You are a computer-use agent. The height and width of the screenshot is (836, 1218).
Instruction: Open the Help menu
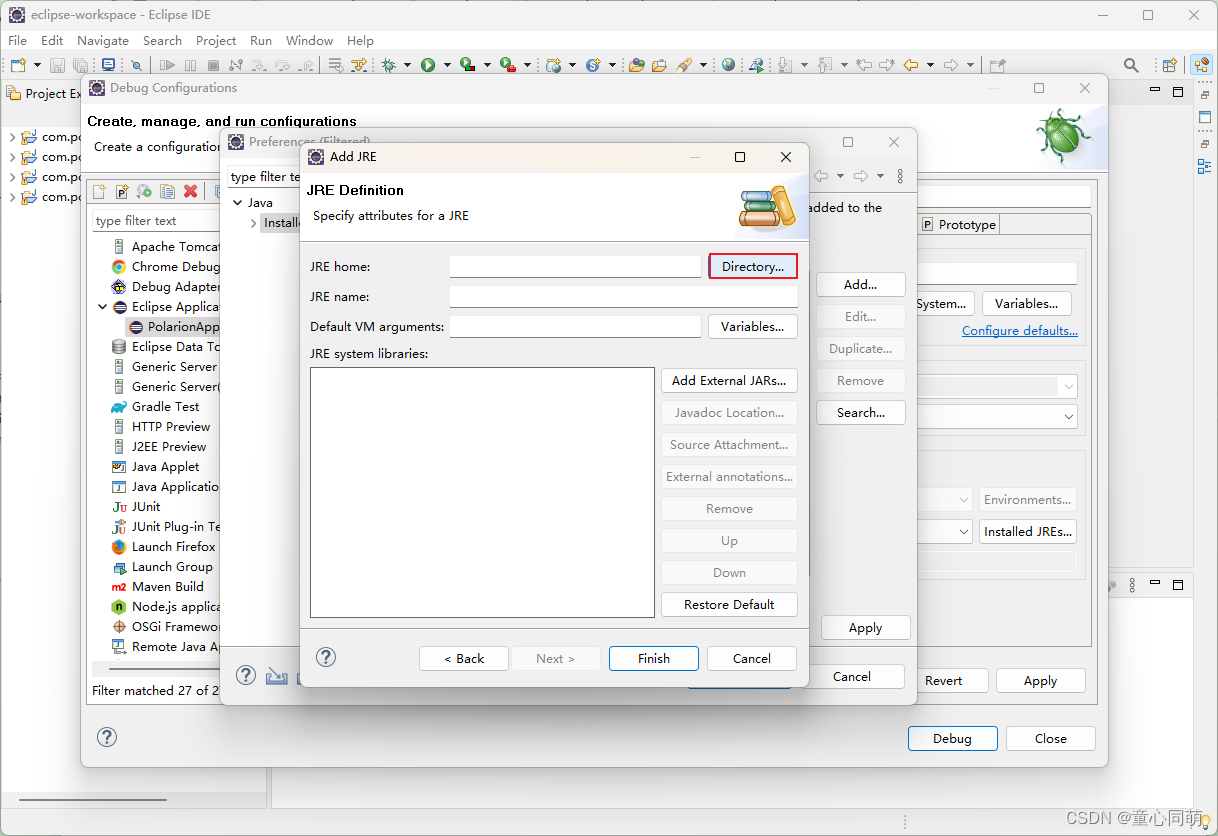(x=360, y=40)
